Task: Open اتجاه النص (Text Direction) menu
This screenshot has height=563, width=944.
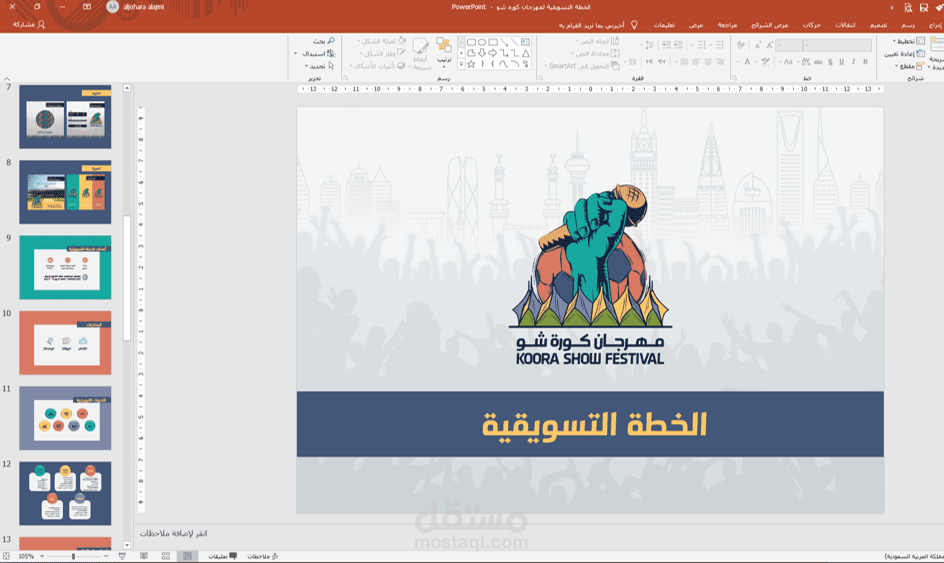Action: [x=597, y=41]
